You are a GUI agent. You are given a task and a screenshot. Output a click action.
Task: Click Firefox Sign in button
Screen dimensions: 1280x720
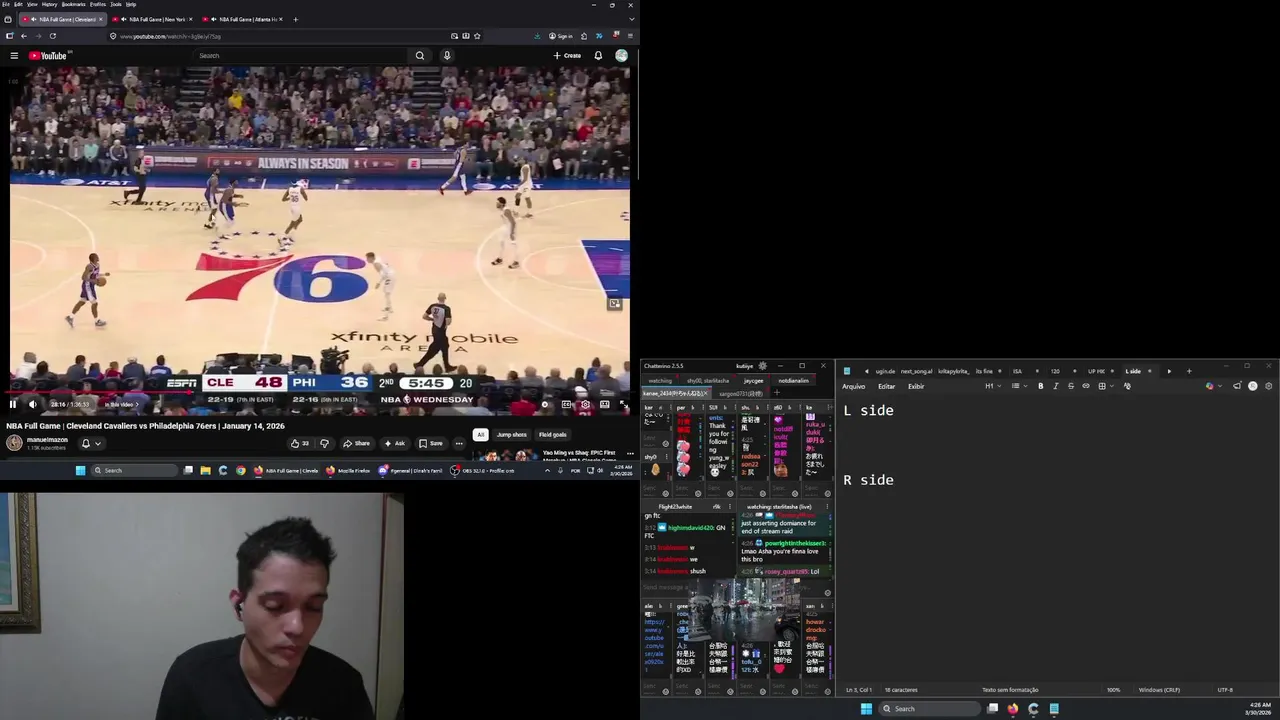click(561, 36)
